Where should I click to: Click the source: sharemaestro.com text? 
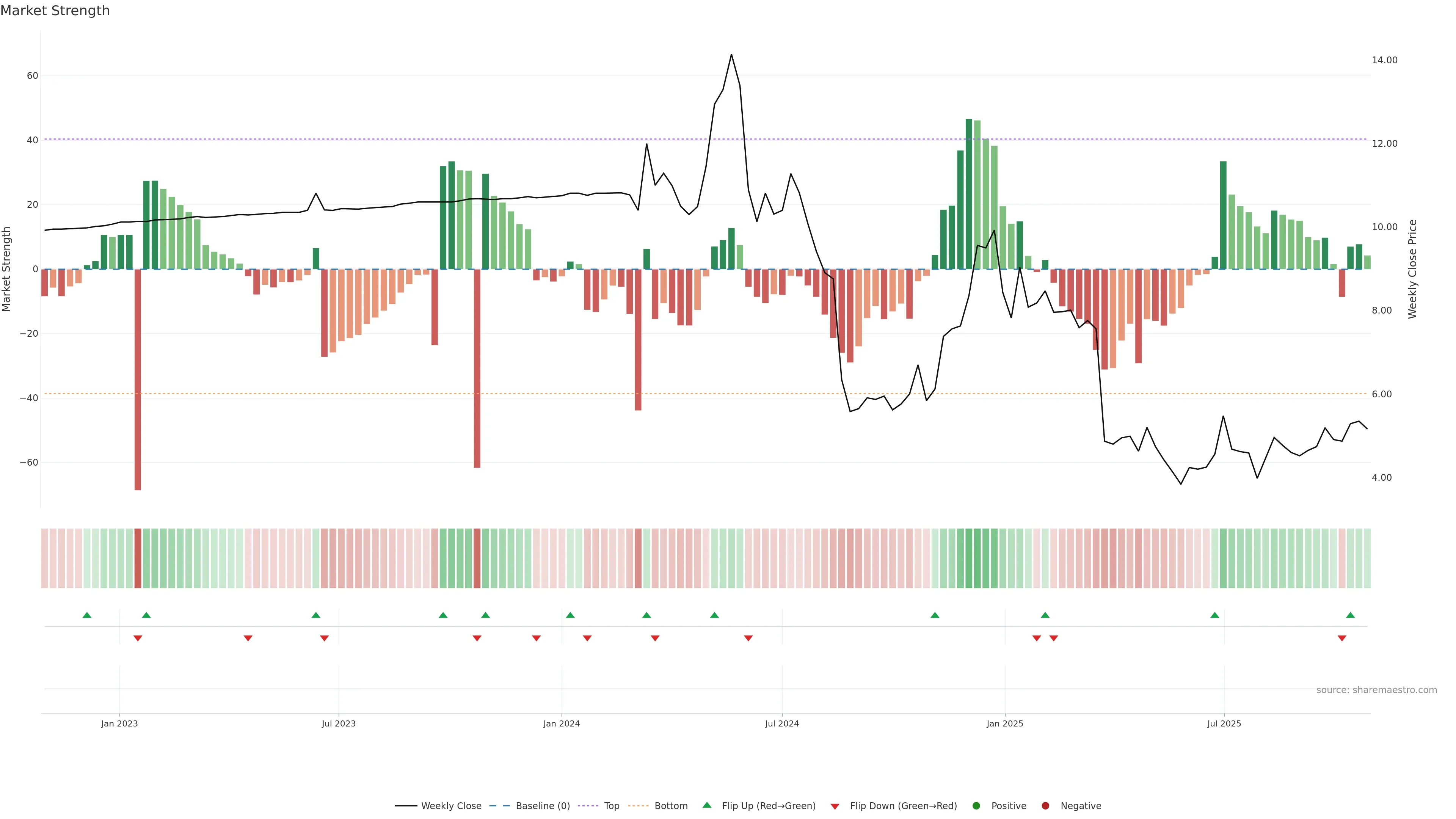click(x=1376, y=690)
